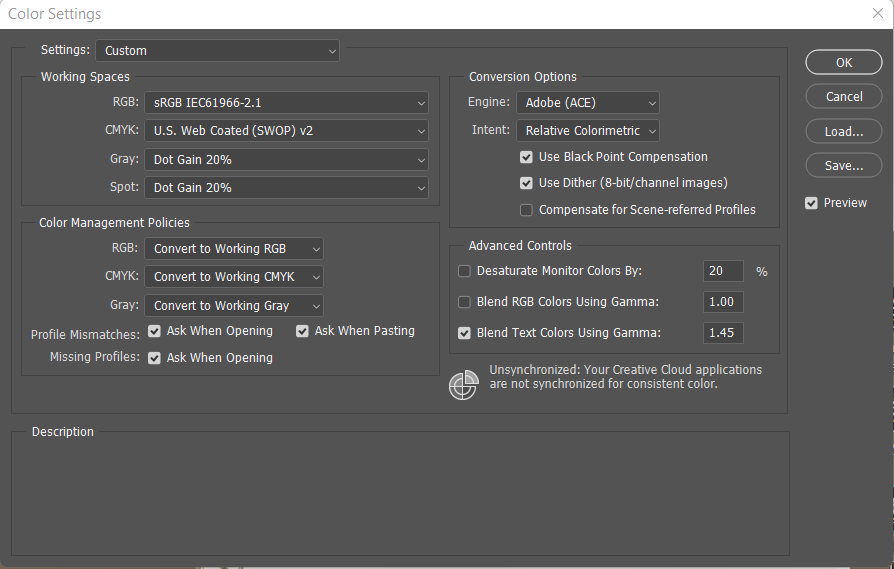This screenshot has width=894, height=569.
Task: Click the unsynchronized color status icon
Action: (x=463, y=385)
